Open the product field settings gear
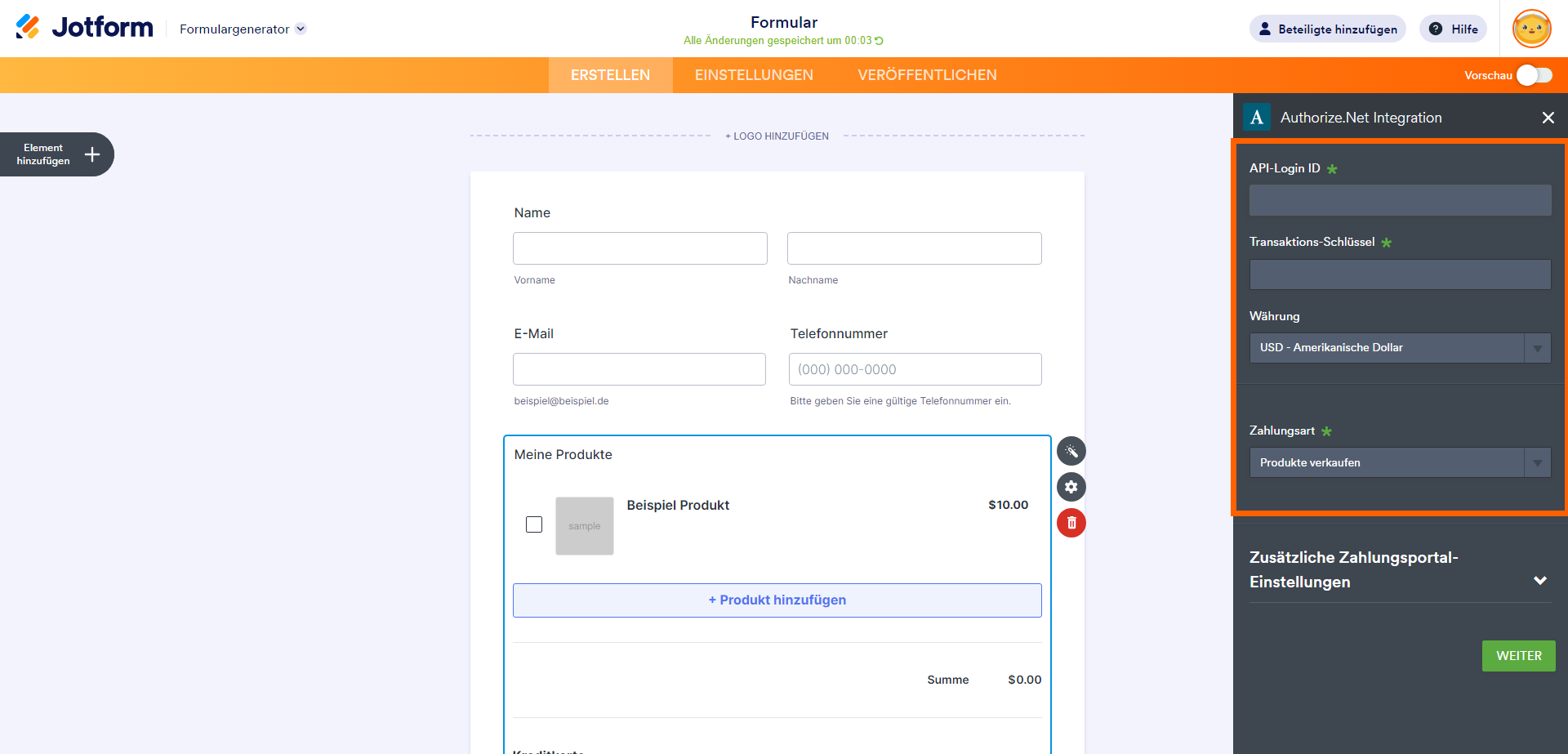This screenshot has width=1568, height=754. (1071, 487)
